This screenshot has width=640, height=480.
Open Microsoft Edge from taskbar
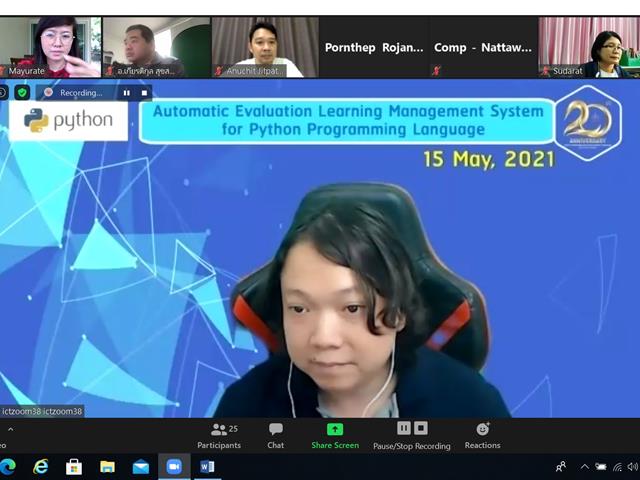7,466
